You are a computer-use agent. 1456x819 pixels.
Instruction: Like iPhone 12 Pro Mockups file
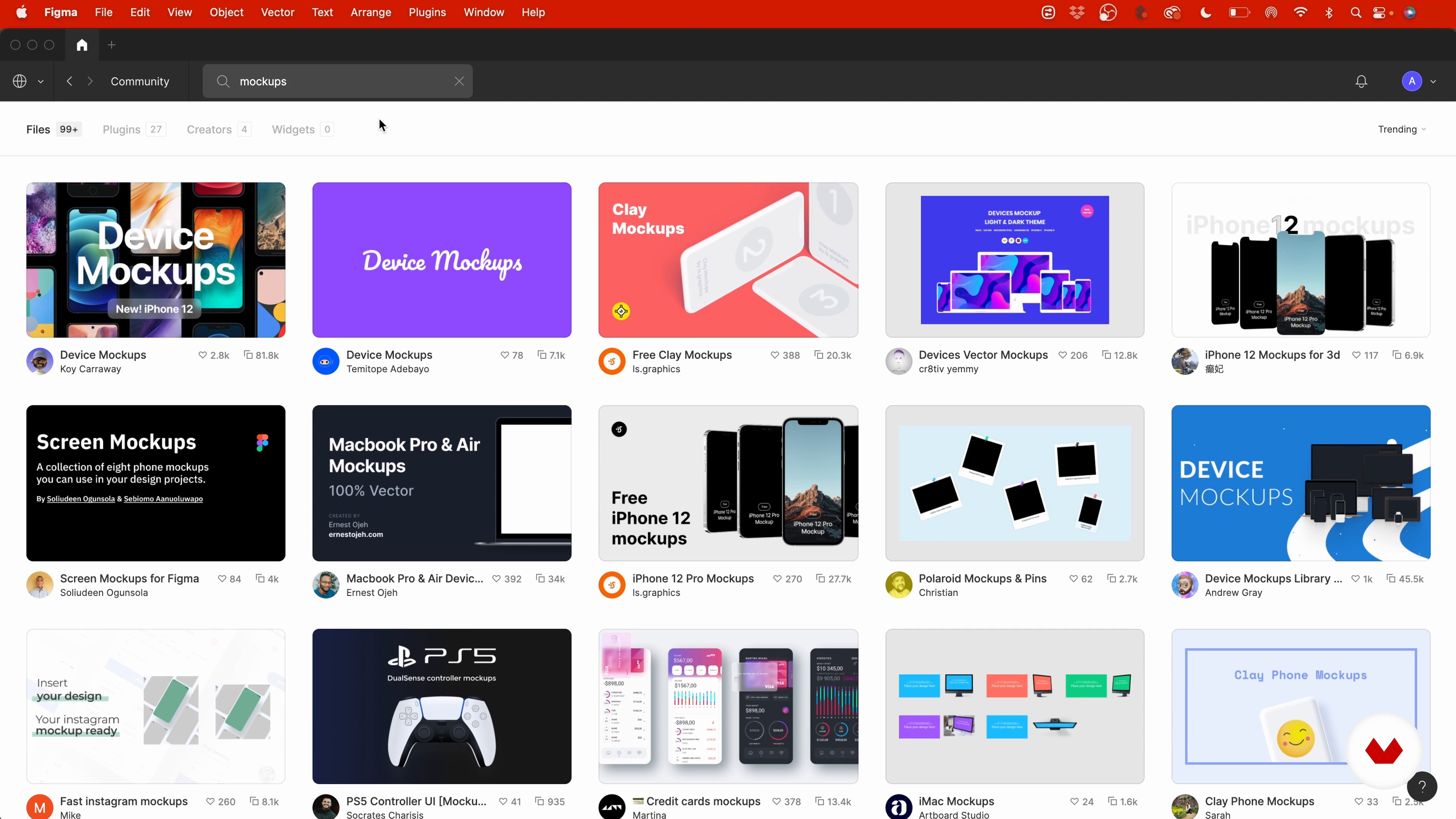tap(777, 579)
